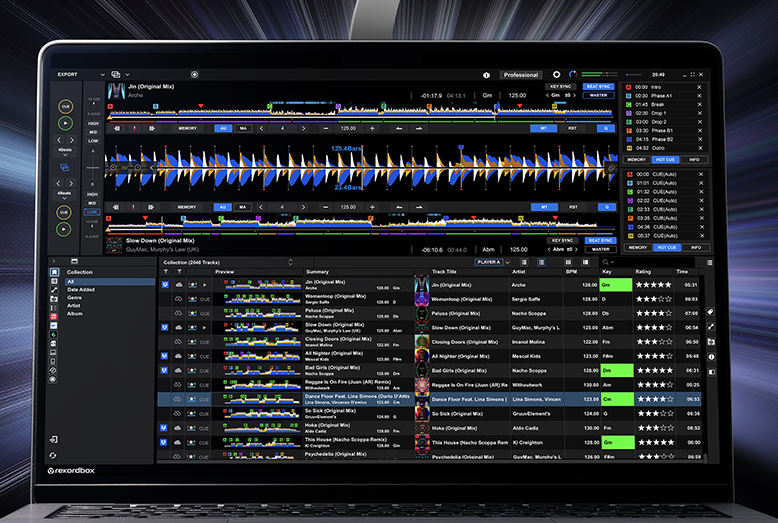
Task: Toggle KEY SYNC on deck B
Action: click(x=562, y=240)
